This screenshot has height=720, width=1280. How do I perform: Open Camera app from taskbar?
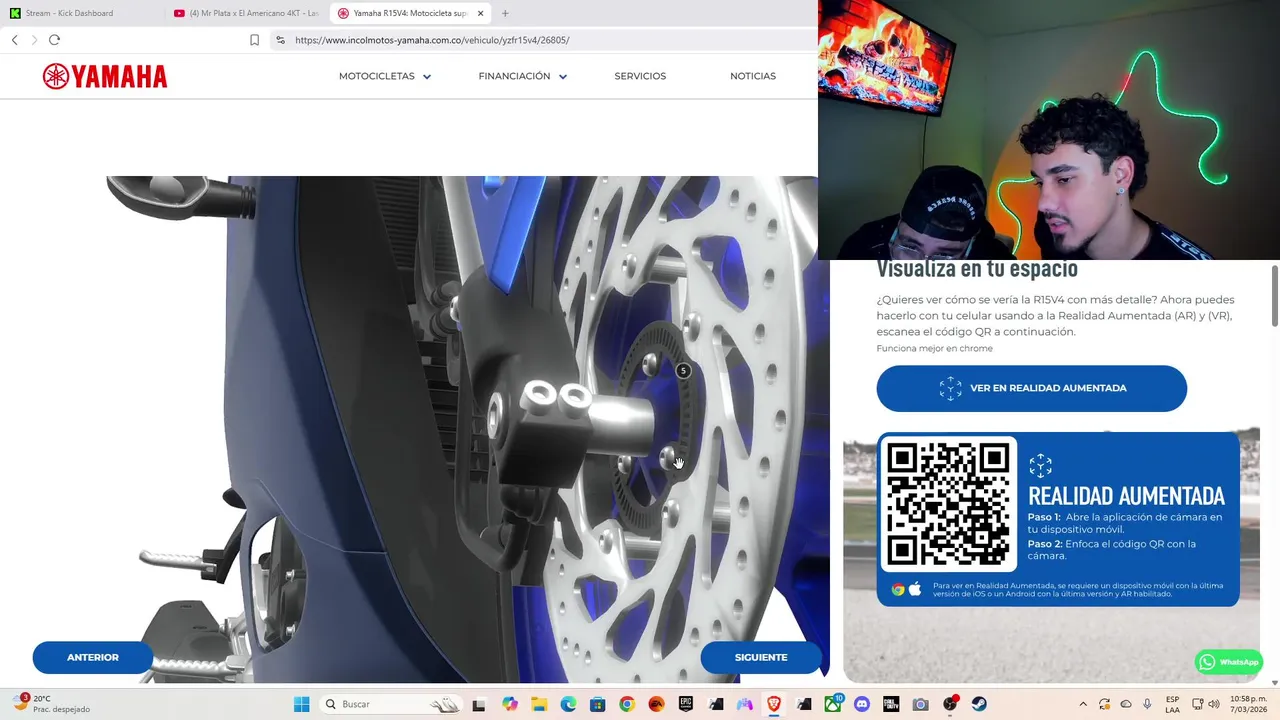(920, 704)
